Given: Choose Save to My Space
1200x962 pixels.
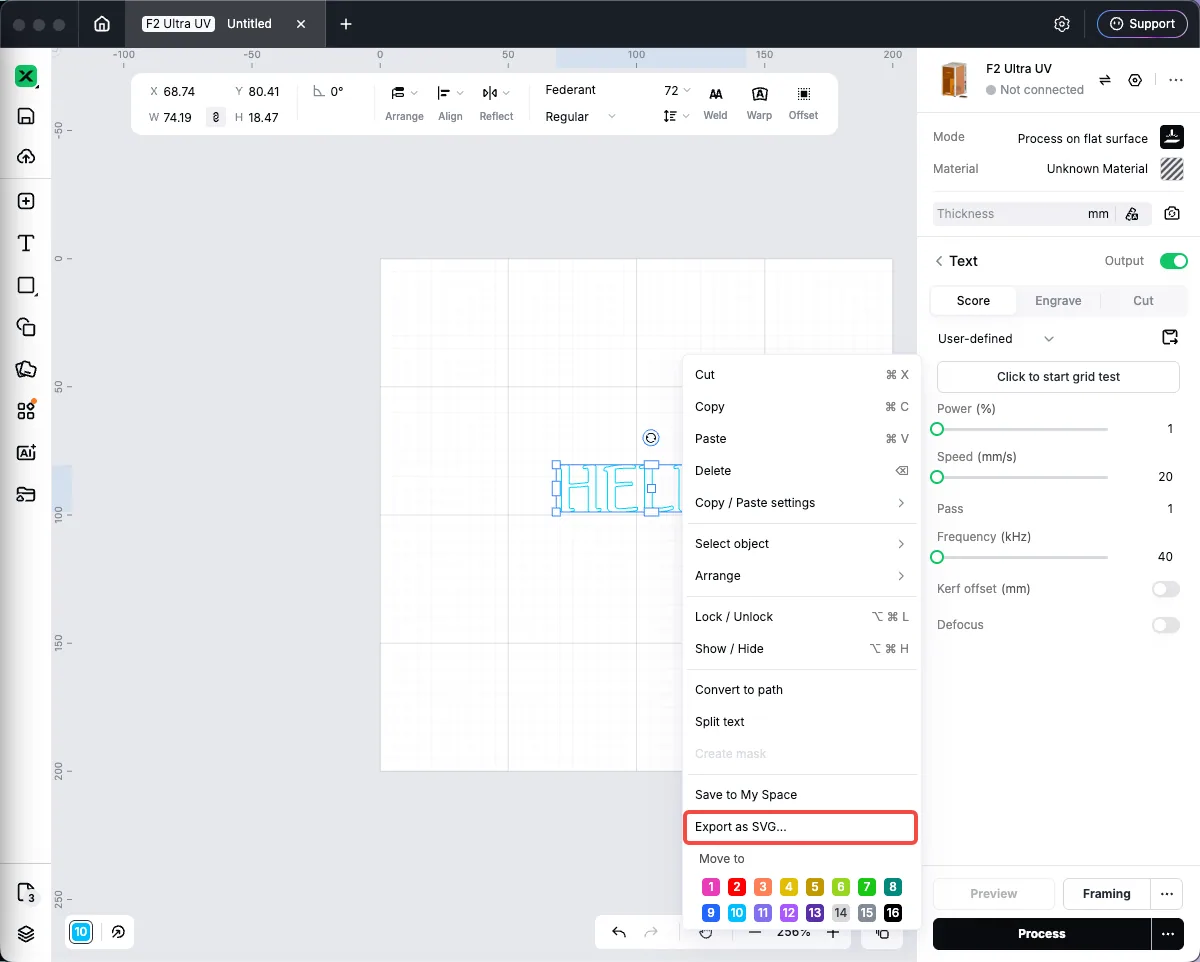Looking at the screenshot, I should [x=801, y=795].
